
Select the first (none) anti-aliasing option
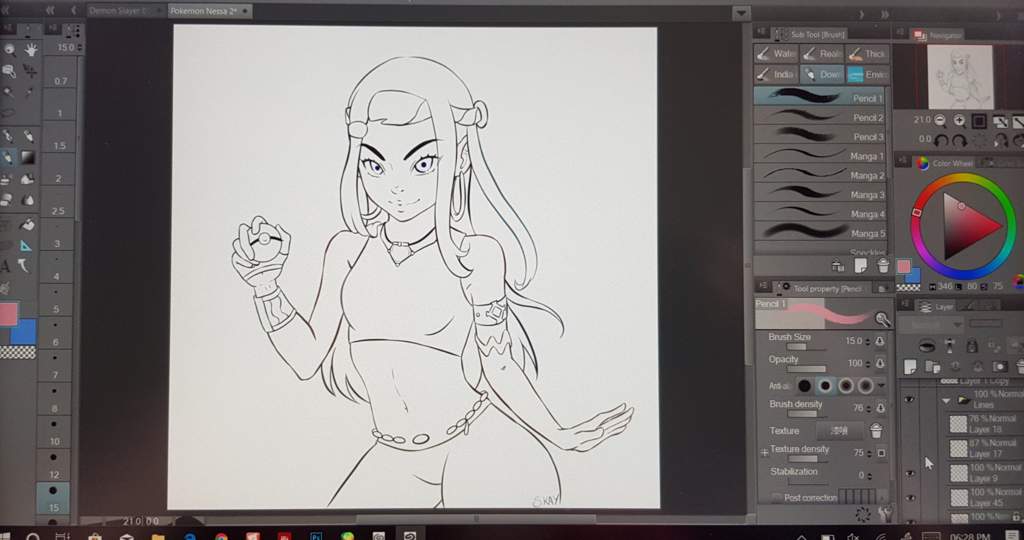pyautogui.click(x=805, y=386)
